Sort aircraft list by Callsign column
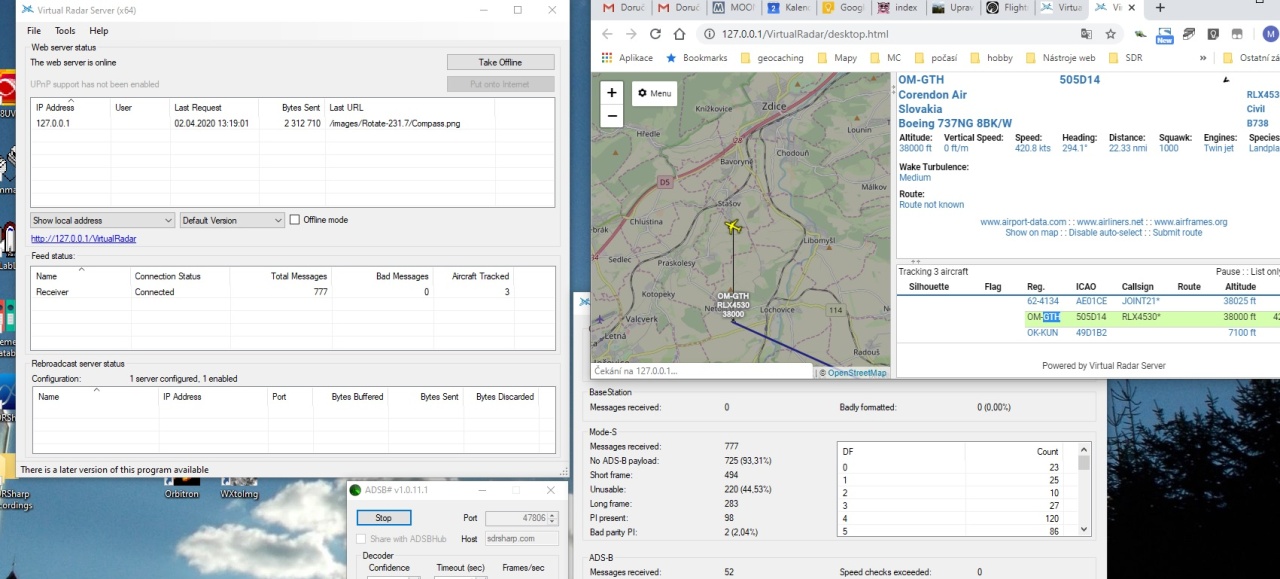 (x=1137, y=287)
